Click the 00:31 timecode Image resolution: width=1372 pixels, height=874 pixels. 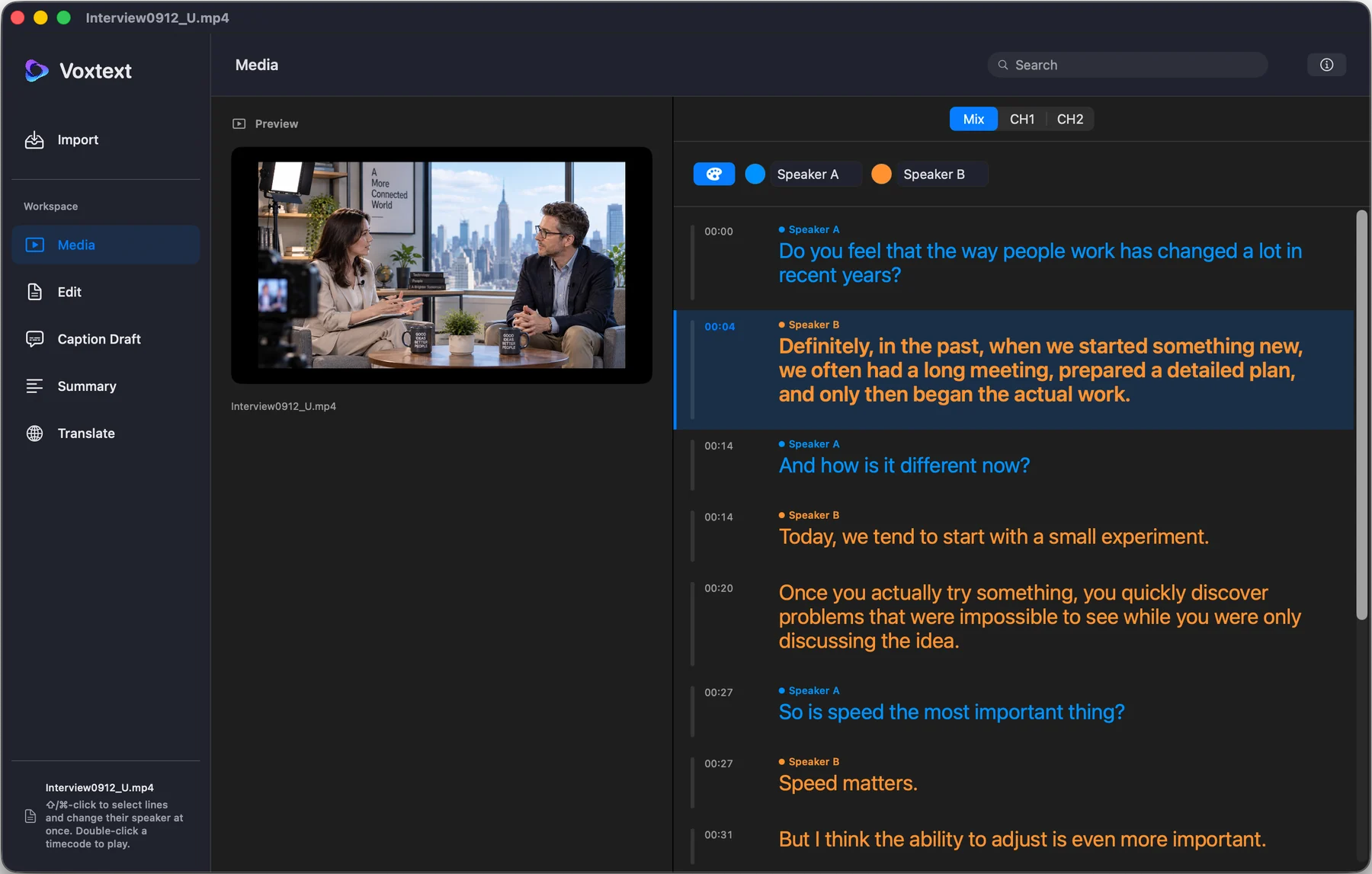coord(718,835)
